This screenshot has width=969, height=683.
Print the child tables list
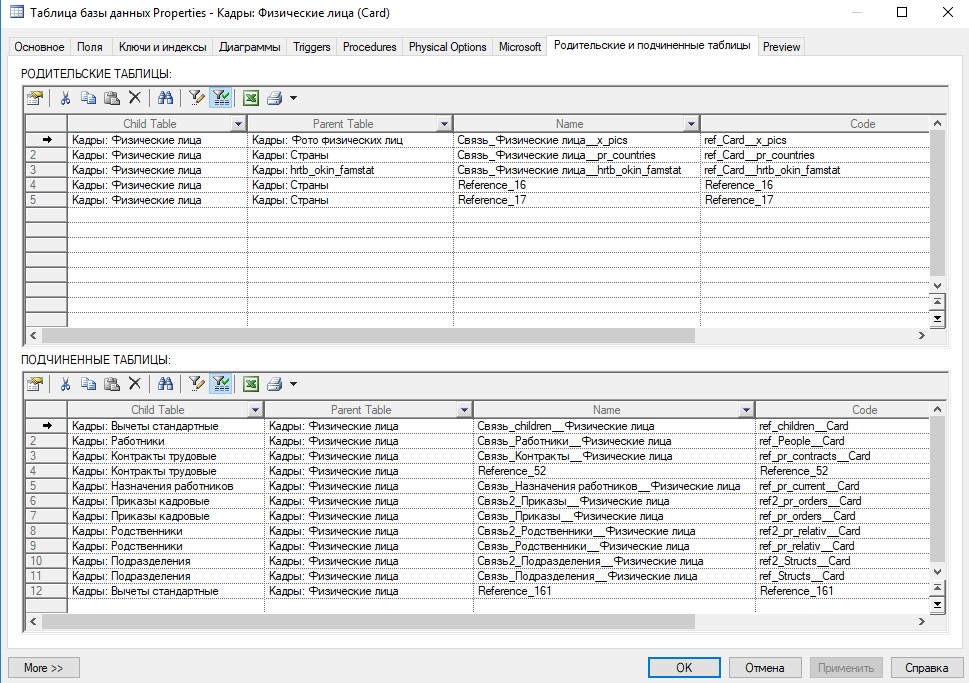(274, 384)
